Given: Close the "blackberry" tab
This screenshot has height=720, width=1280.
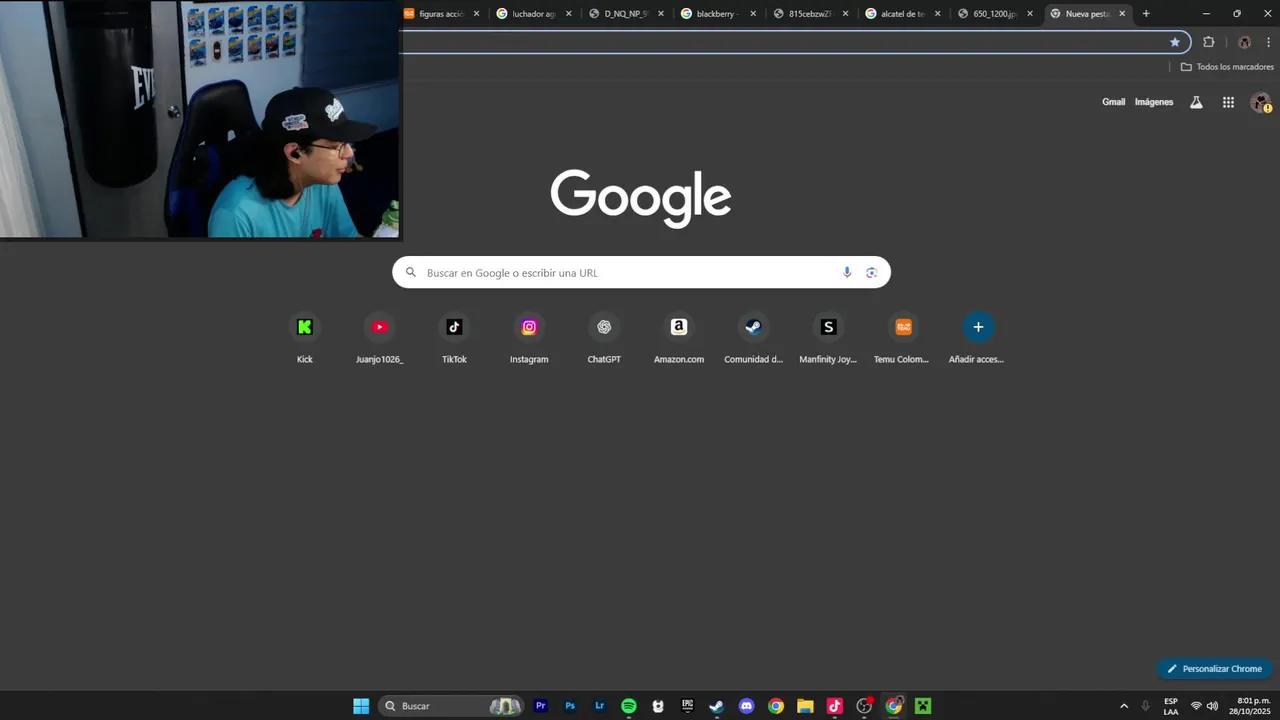Looking at the screenshot, I should click(x=753, y=14).
